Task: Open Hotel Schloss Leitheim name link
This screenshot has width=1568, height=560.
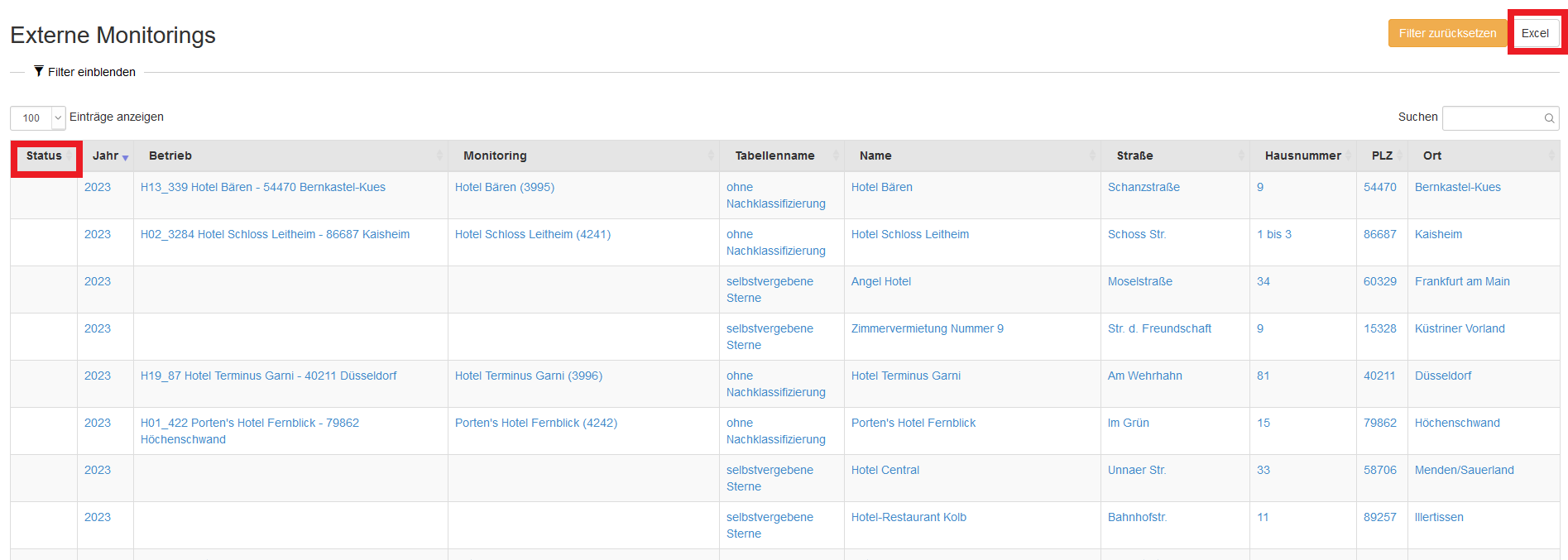Action: point(909,234)
